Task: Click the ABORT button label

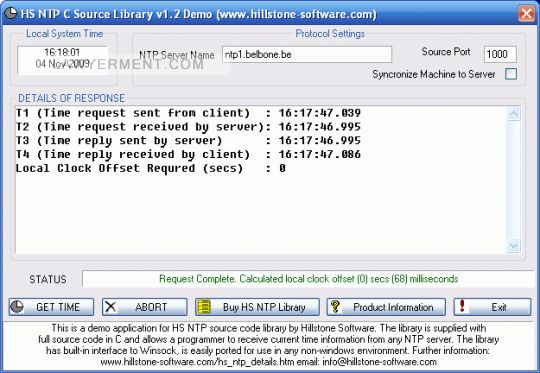Action: click(151, 307)
